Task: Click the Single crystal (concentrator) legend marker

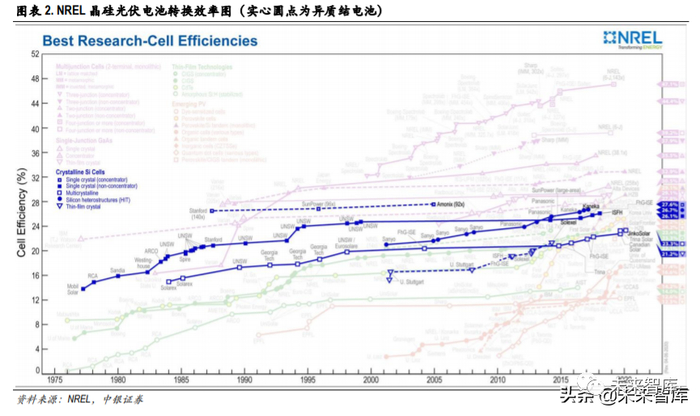Action: click(60, 180)
